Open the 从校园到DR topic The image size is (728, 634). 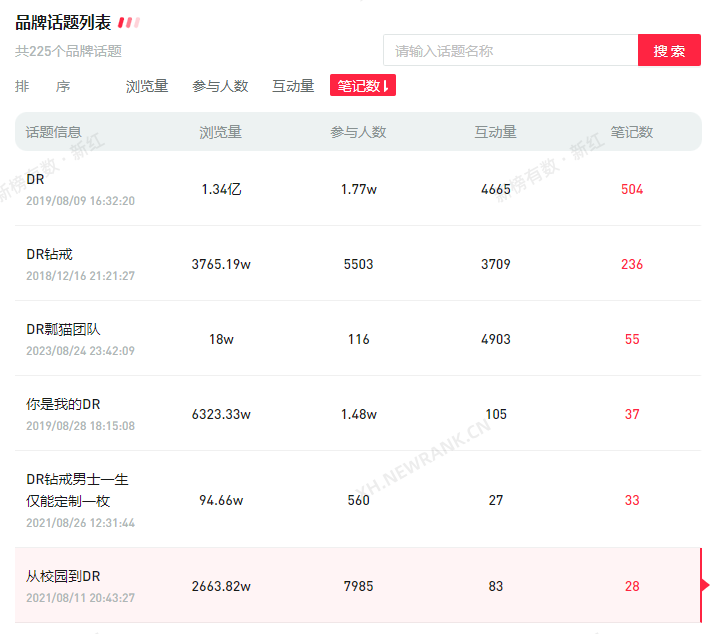[63, 576]
